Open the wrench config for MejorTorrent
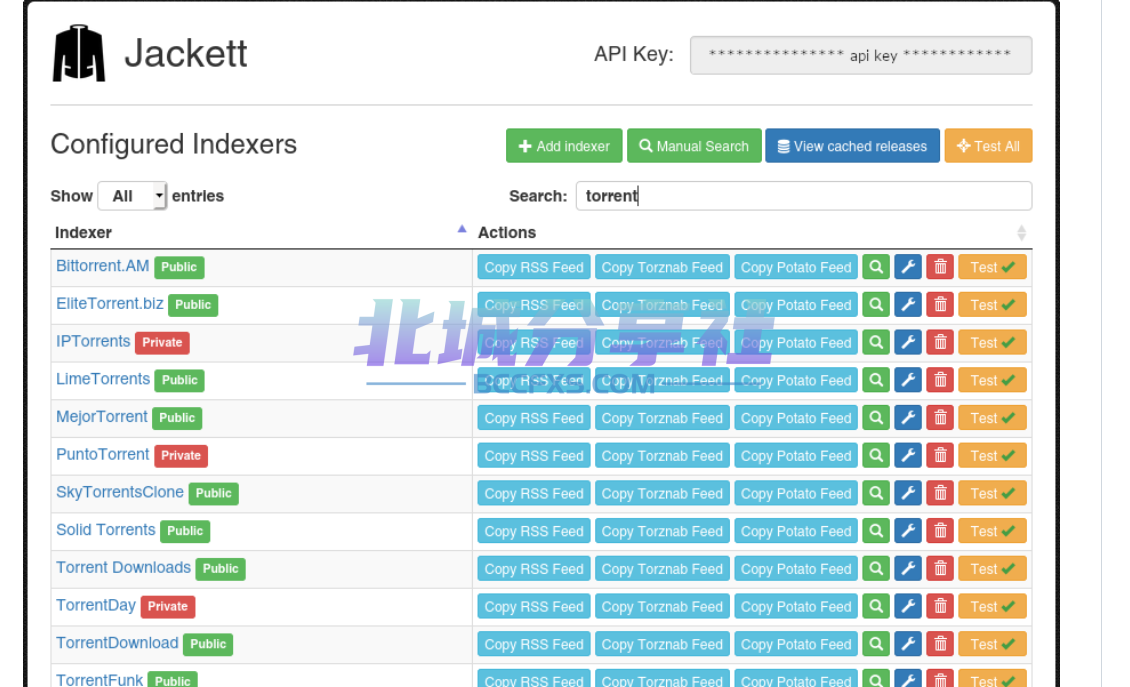Screen dimensions: 1130x687 click(x=908, y=417)
